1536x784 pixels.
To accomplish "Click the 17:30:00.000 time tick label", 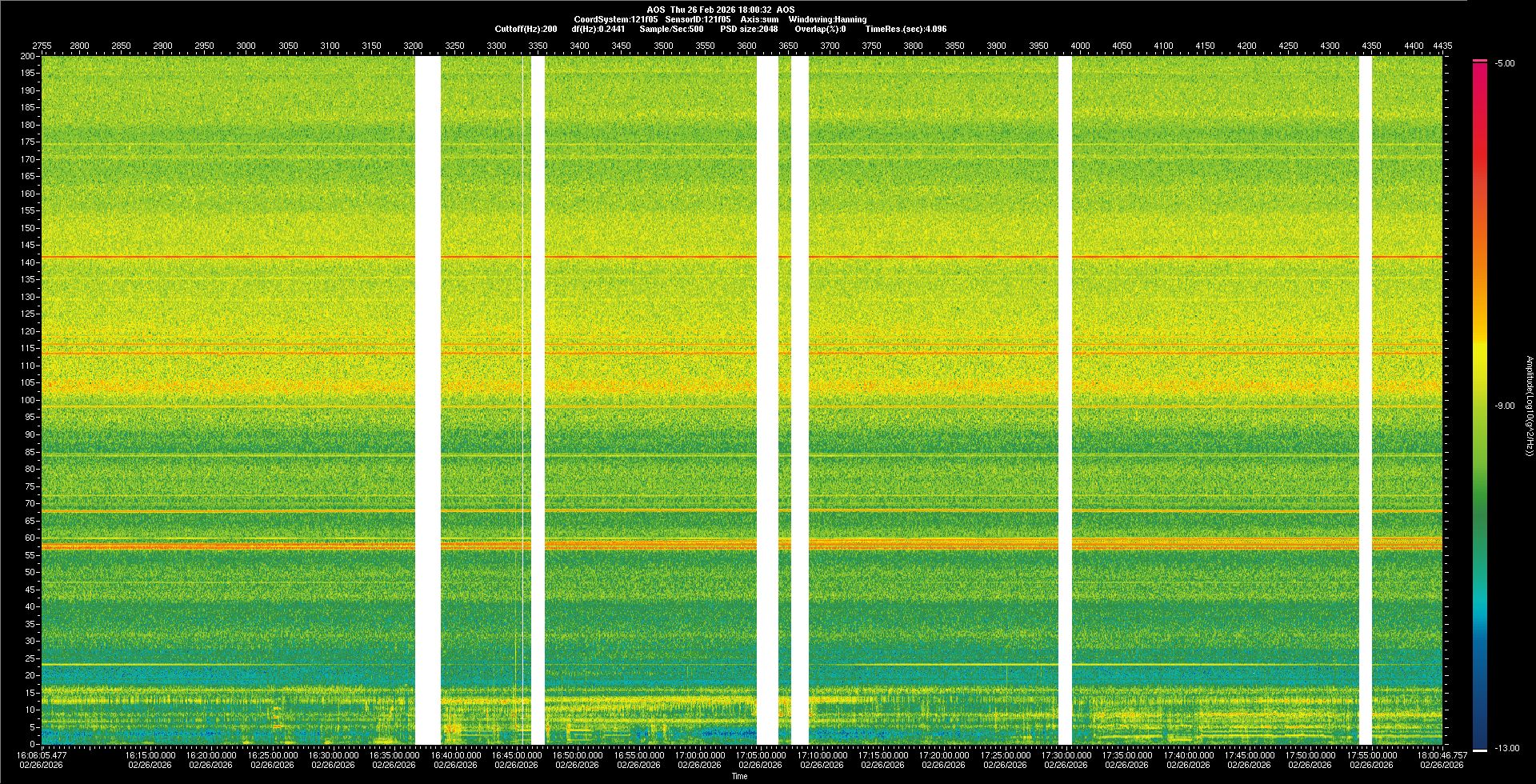I will (x=1065, y=755).
